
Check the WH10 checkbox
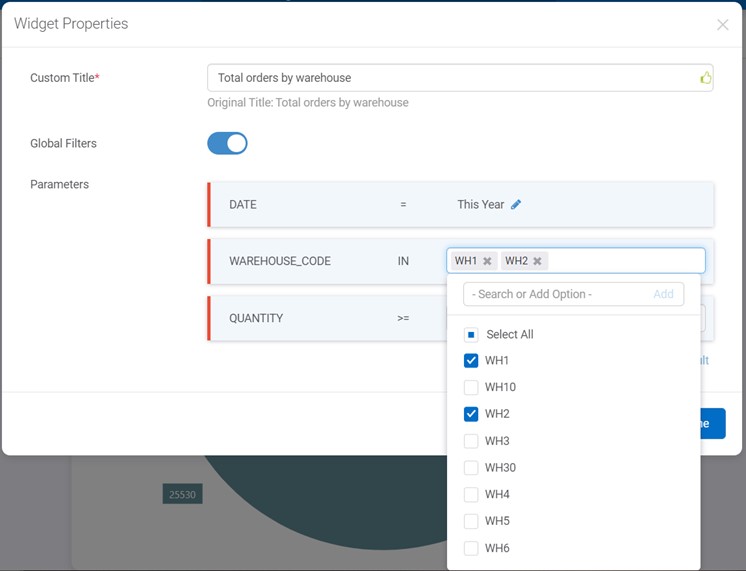coord(471,388)
